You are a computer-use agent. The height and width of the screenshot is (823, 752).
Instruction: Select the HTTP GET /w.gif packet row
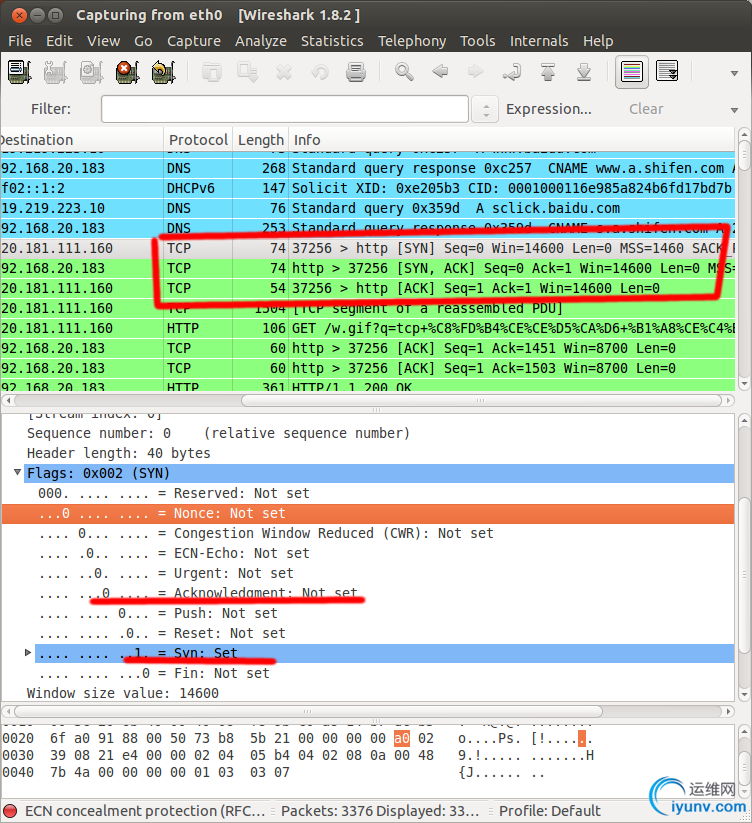[368, 328]
